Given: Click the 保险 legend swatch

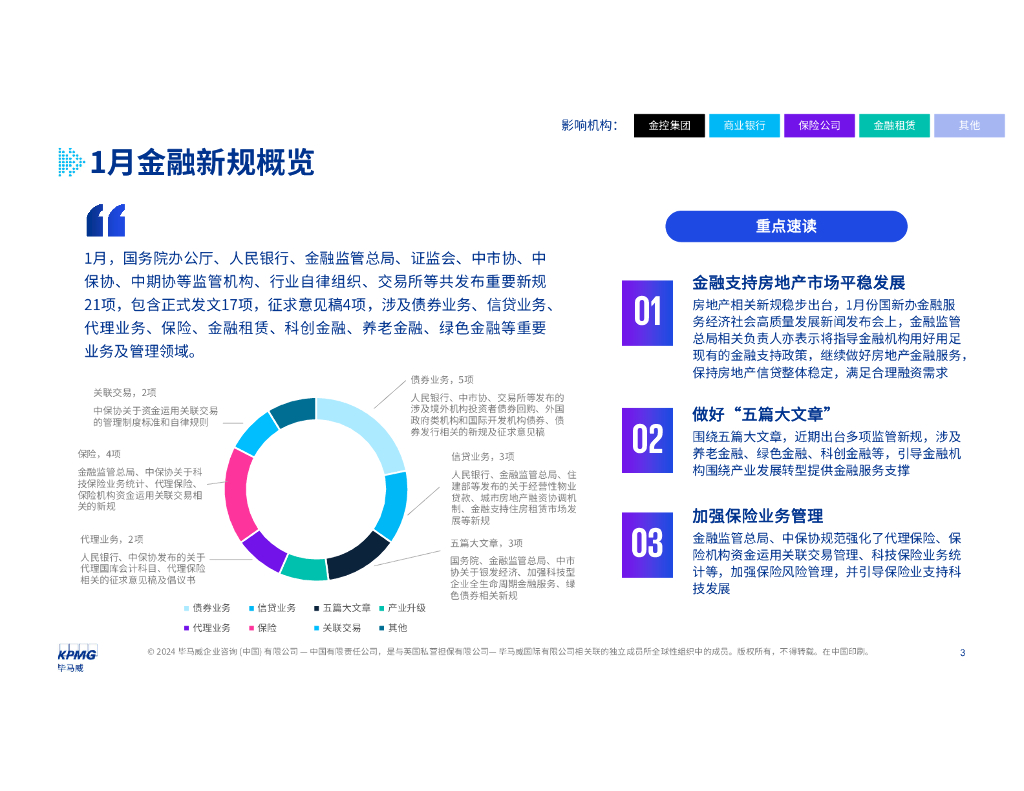Looking at the screenshot, I should pyautogui.click(x=251, y=628).
